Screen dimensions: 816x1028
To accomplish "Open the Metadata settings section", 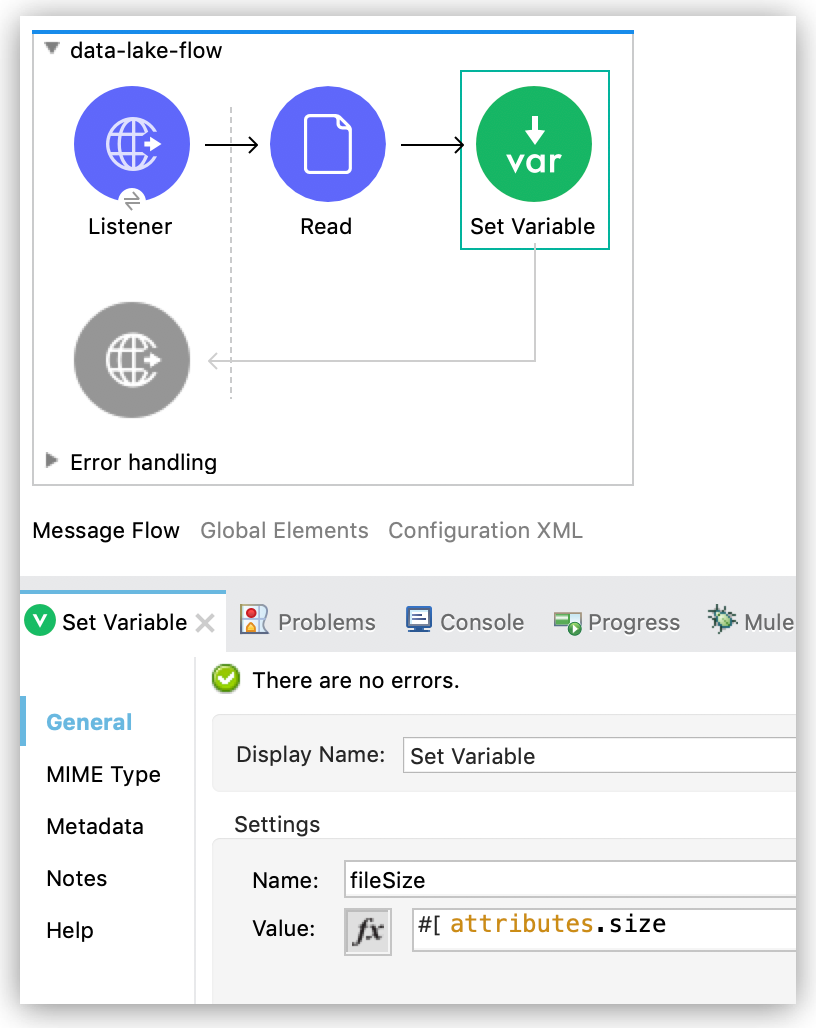I will point(94,826).
